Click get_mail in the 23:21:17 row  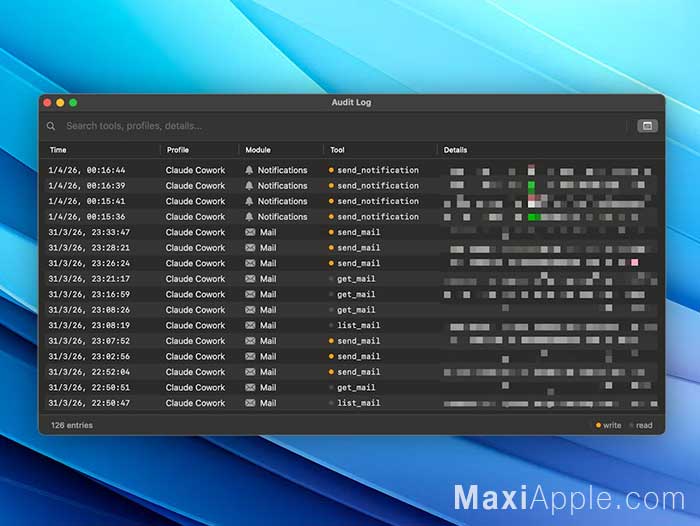(356, 279)
